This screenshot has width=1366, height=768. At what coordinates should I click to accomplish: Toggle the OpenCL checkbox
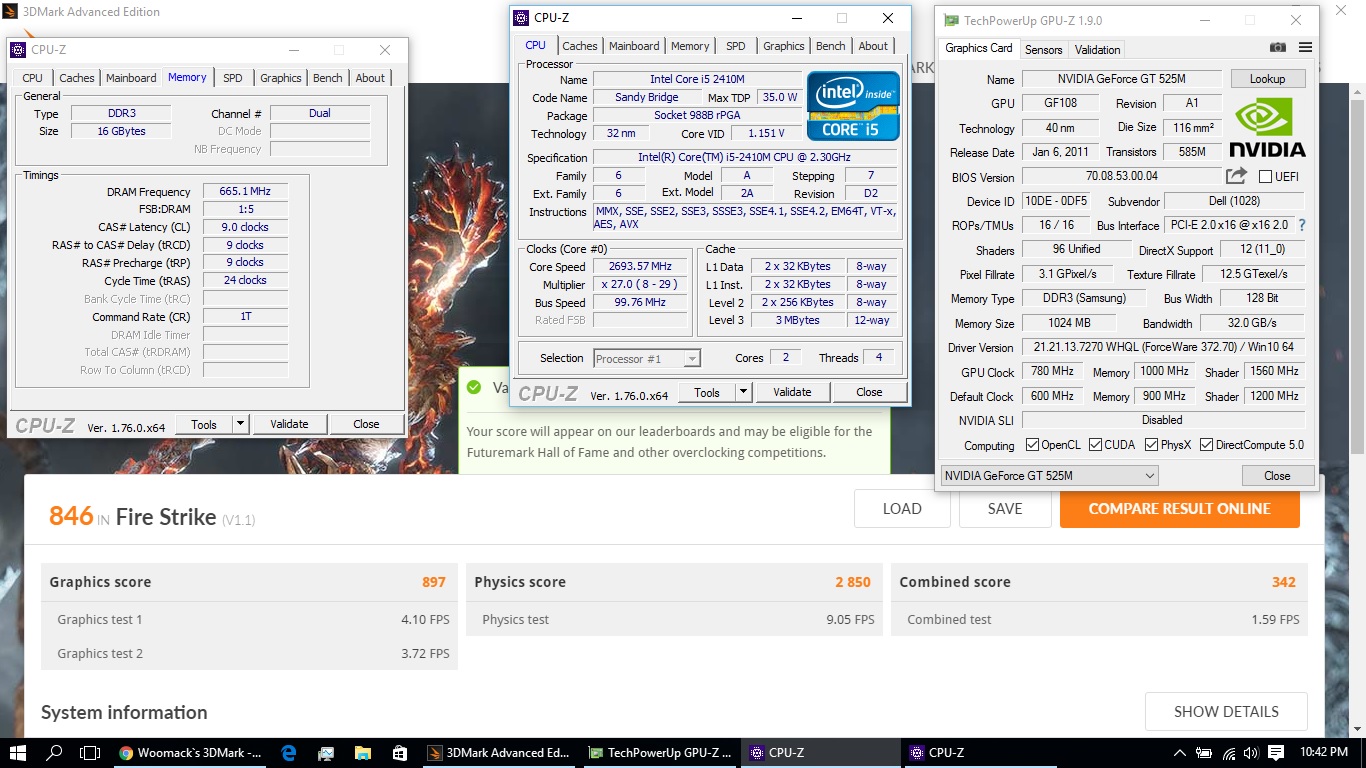tap(1032, 445)
